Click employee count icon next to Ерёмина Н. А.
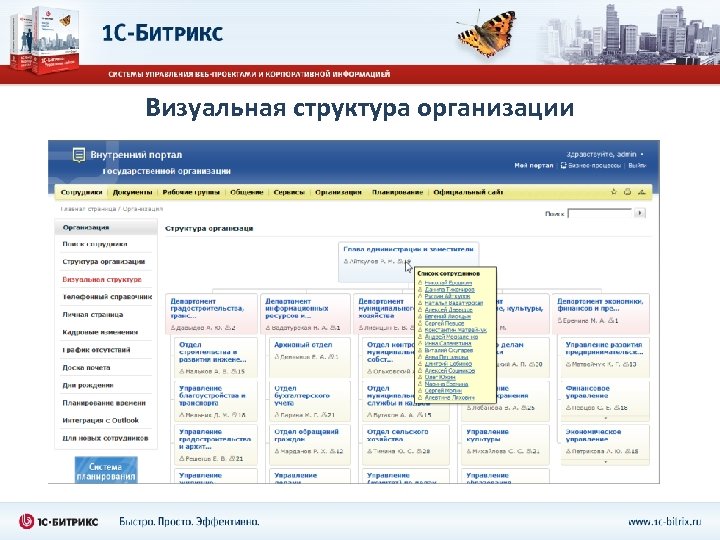Viewport: 720px width, 540px height. (x=611, y=321)
